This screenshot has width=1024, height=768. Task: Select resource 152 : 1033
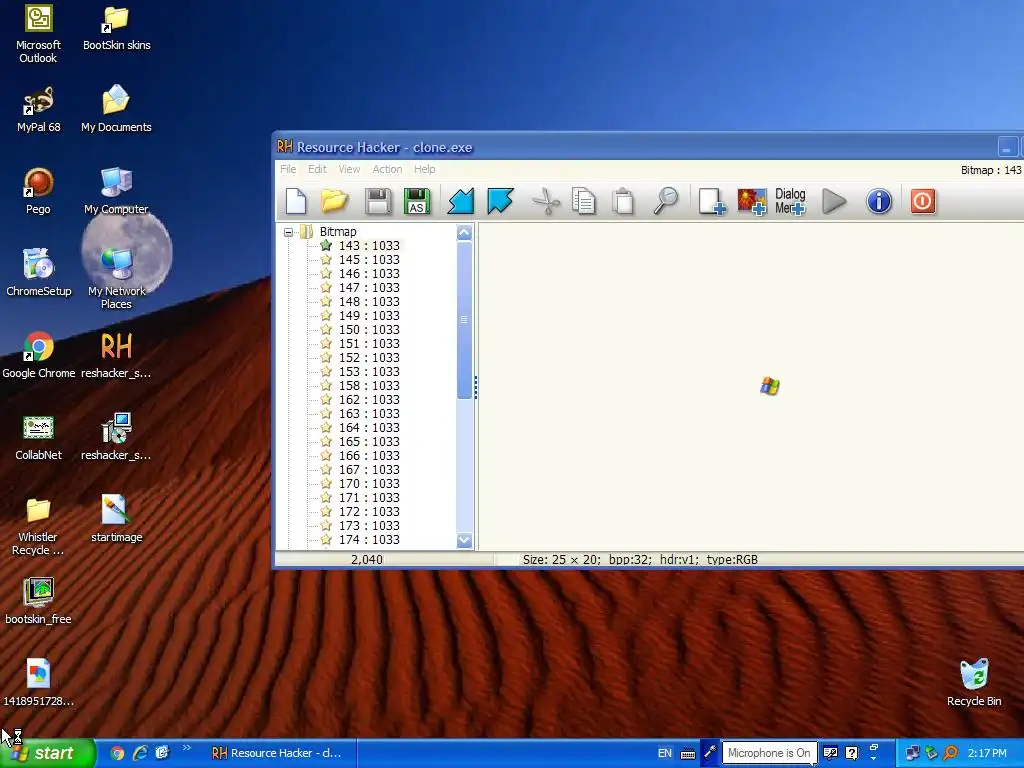[369, 358]
